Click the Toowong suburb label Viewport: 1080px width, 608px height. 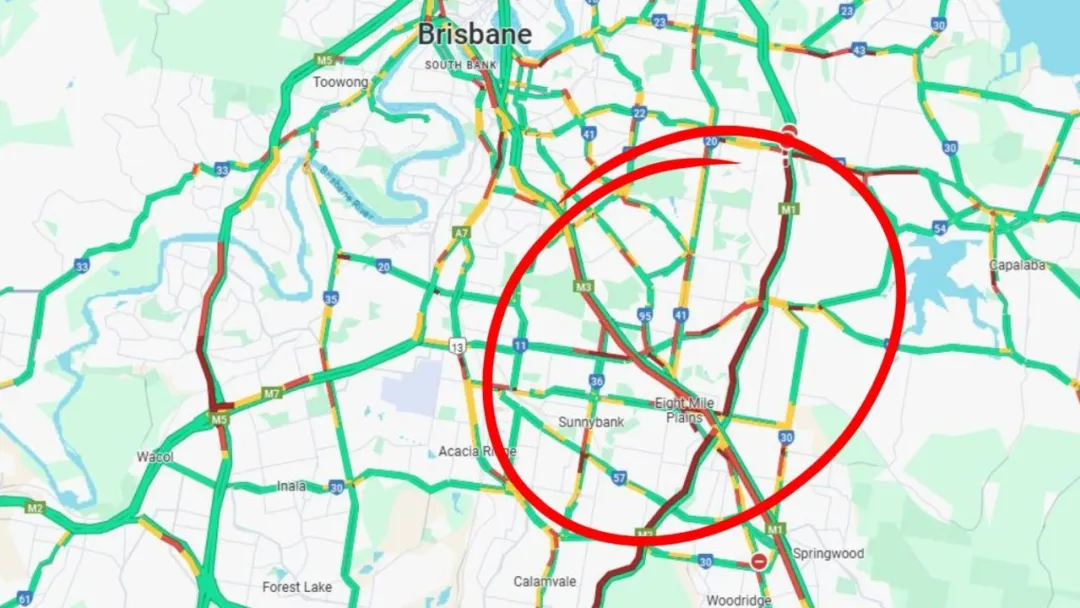pyautogui.click(x=340, y=82)
